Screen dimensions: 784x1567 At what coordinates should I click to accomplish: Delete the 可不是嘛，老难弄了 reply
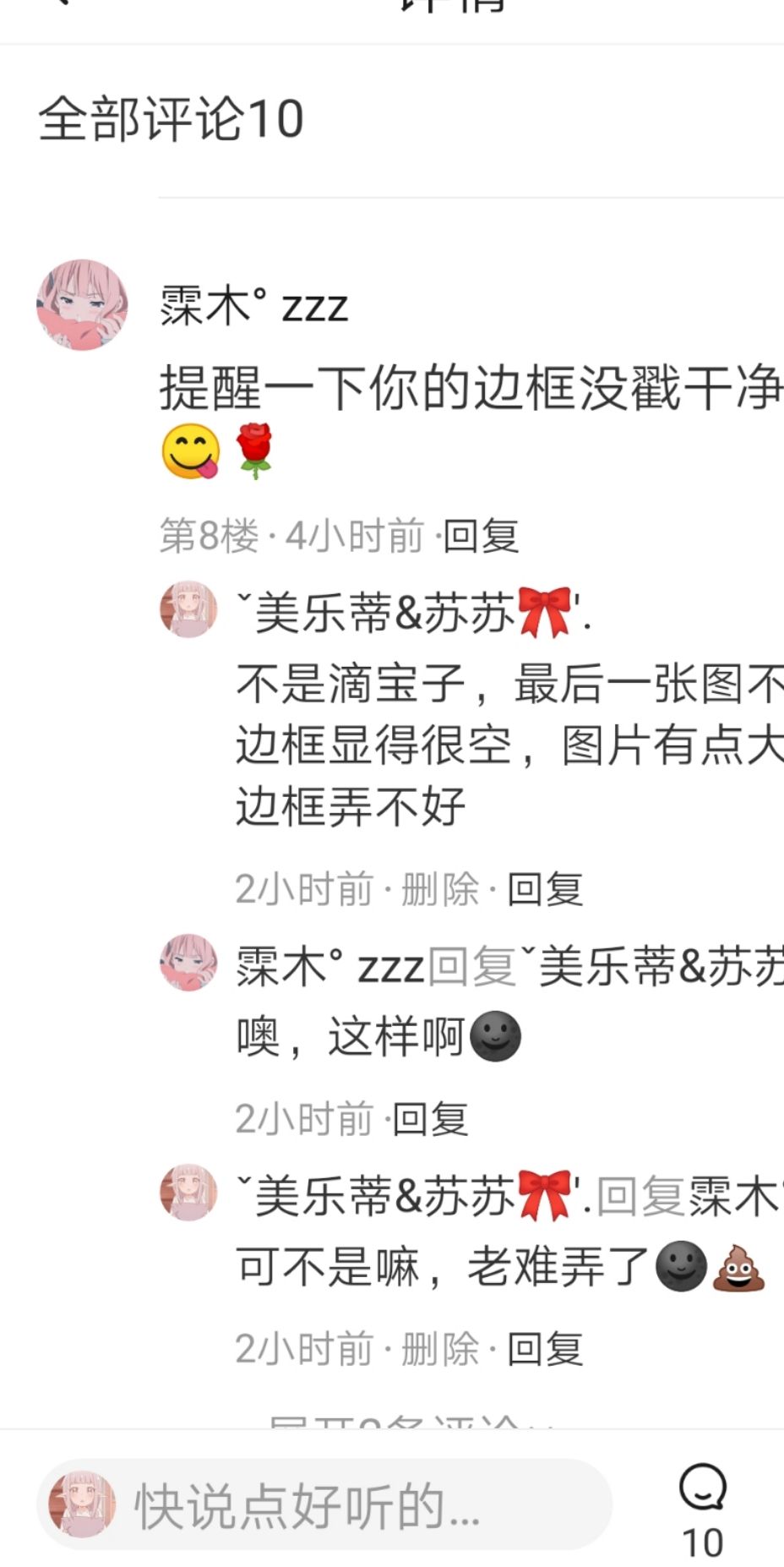click(439, 1349)
